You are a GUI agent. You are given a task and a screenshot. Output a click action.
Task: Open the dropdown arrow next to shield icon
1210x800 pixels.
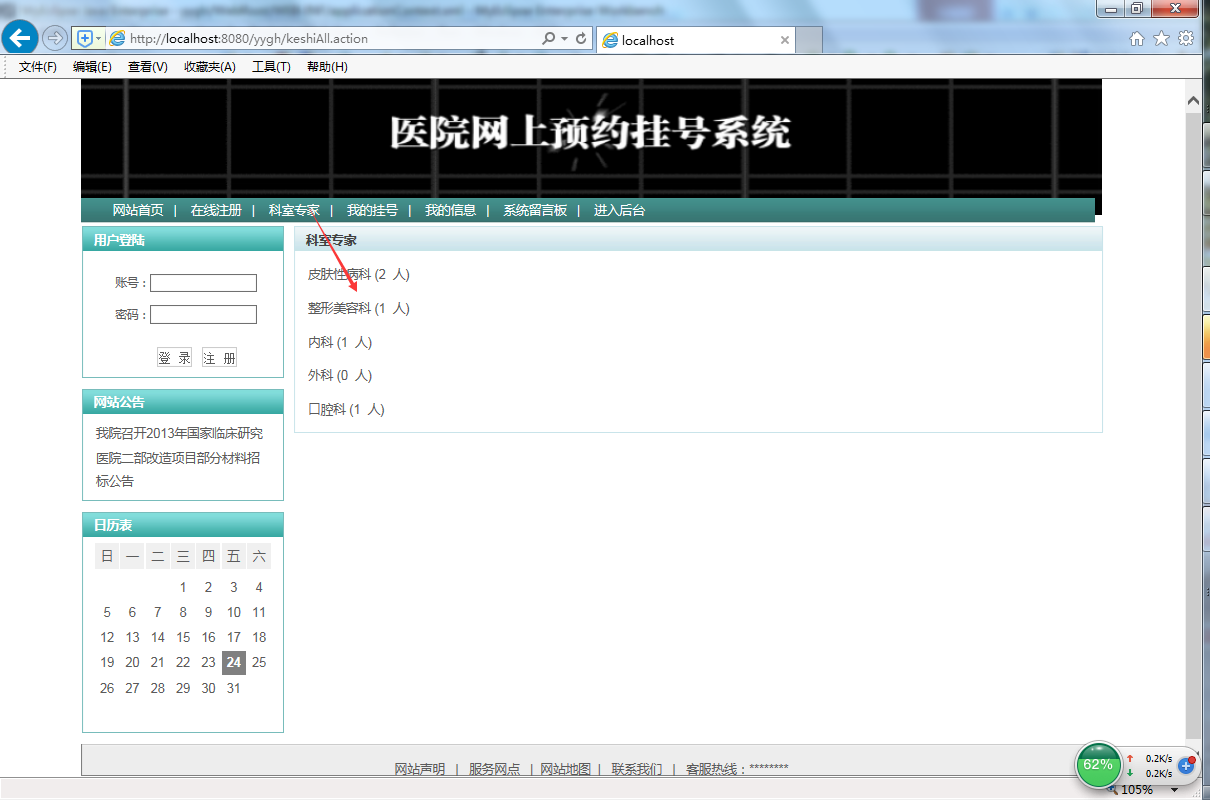[x=98, y=39]
